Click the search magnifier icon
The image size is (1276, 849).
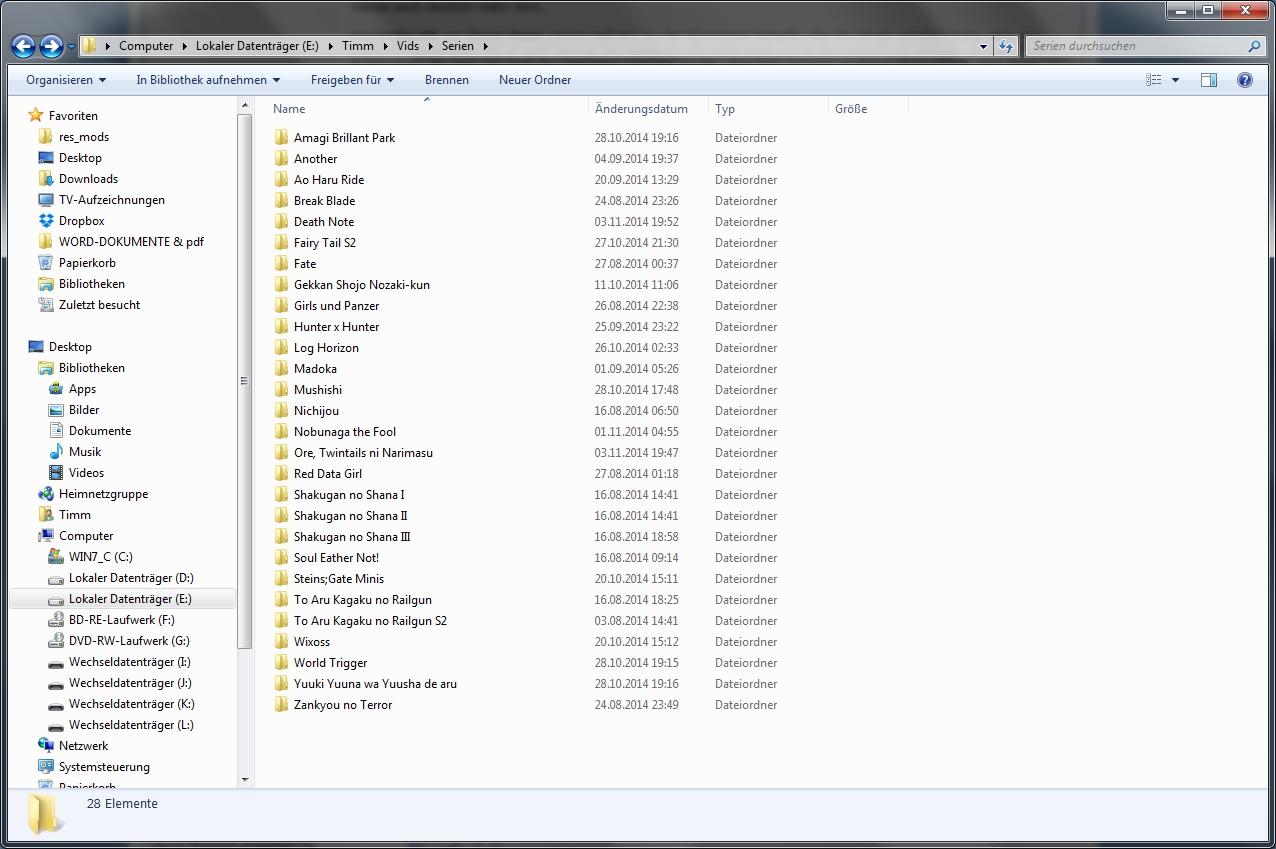click(1254, 46)
